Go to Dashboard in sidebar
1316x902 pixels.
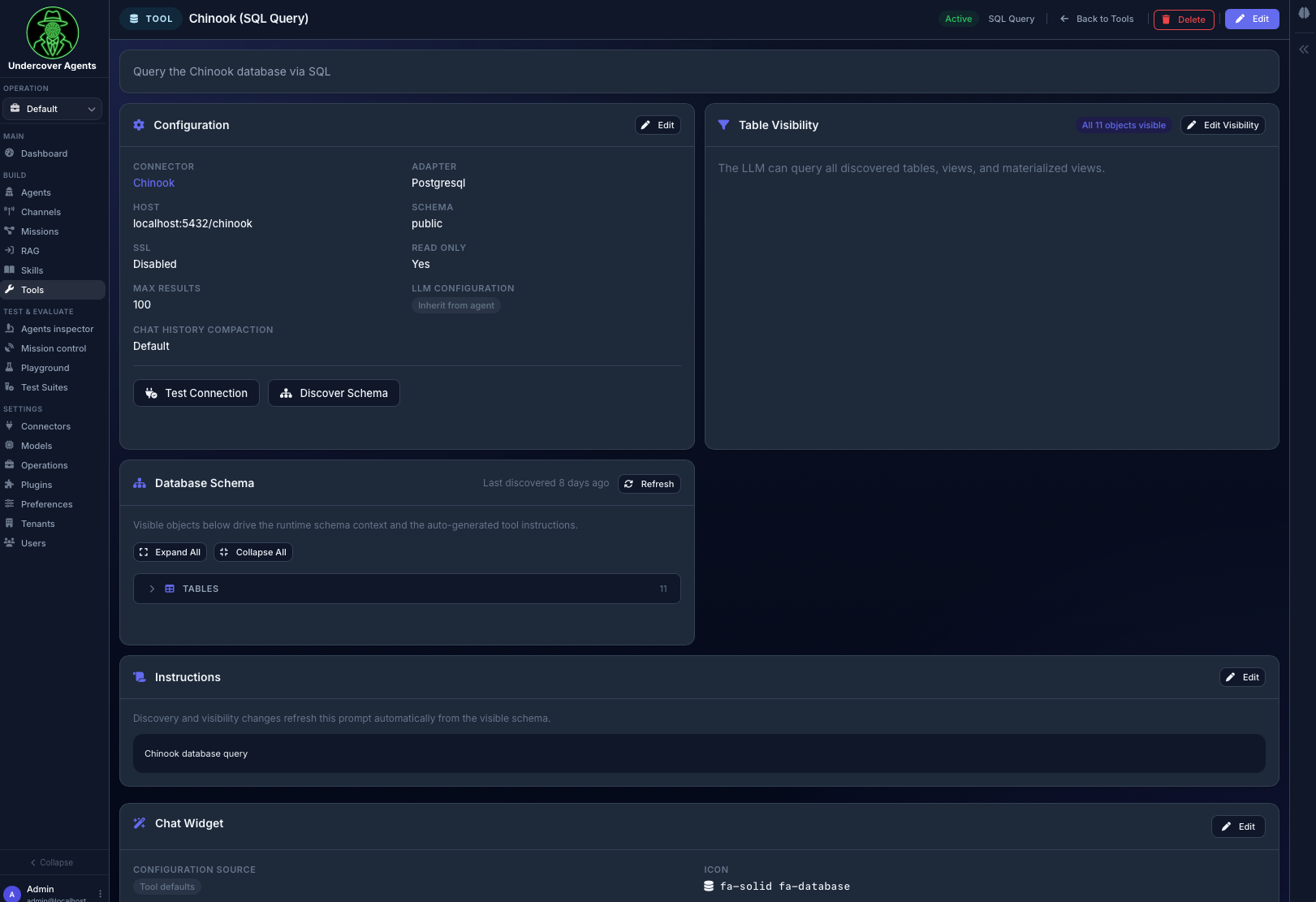click(44, 153)
